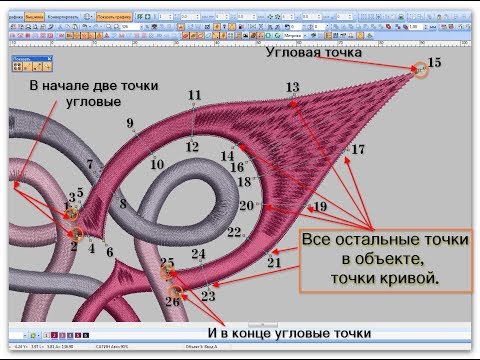
Task: Click the Показать графику button
Action: pos(114,17)
